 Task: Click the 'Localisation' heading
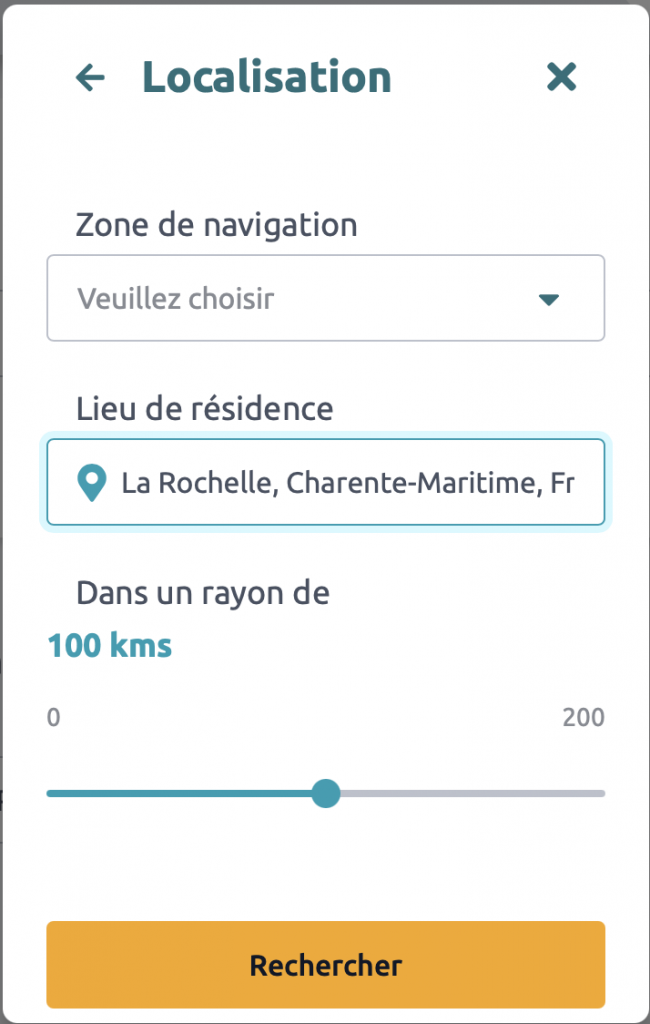(266, 77)
